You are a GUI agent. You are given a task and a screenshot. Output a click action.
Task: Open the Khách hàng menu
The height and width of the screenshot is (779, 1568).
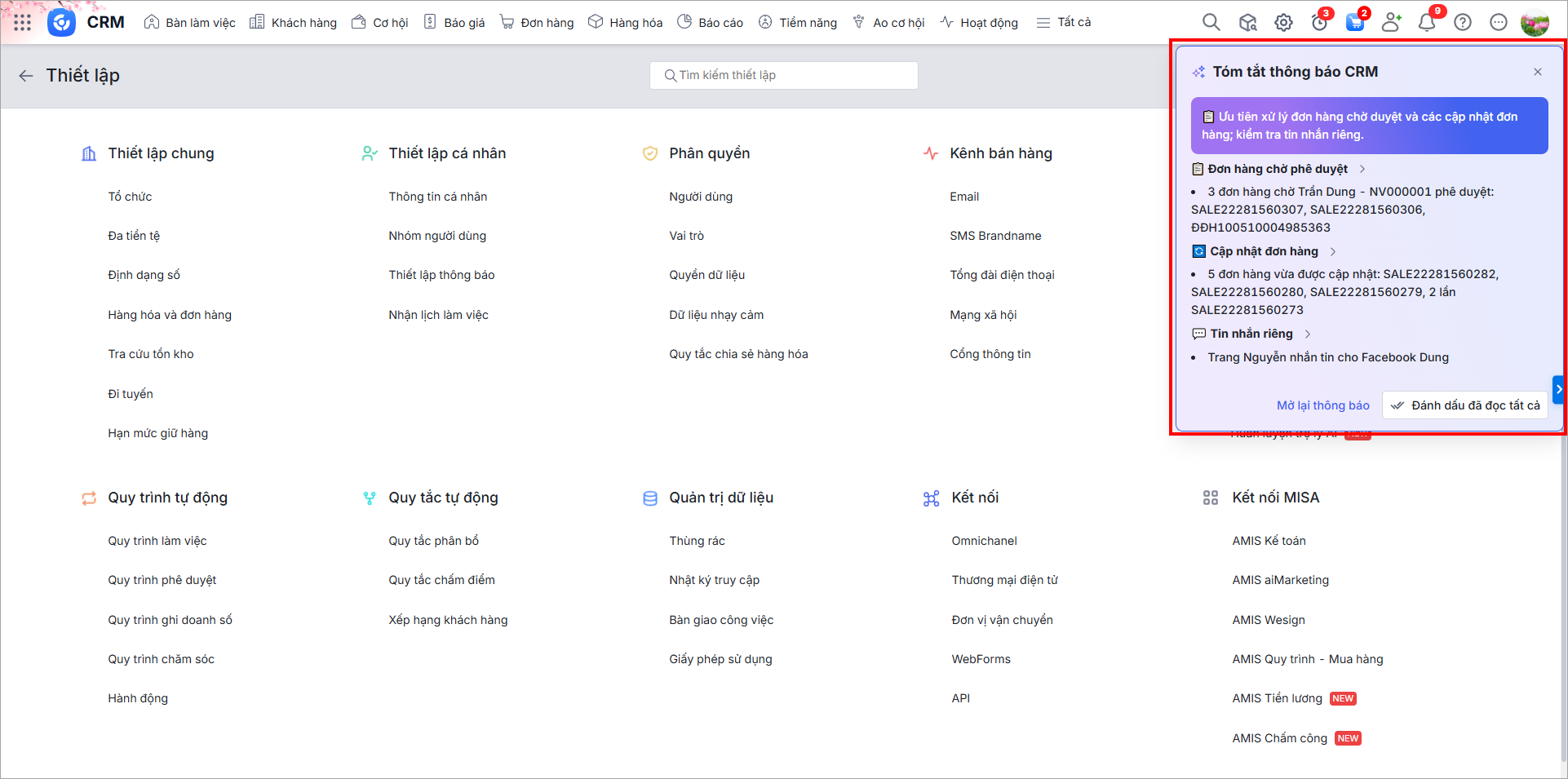tap(293, 23)
